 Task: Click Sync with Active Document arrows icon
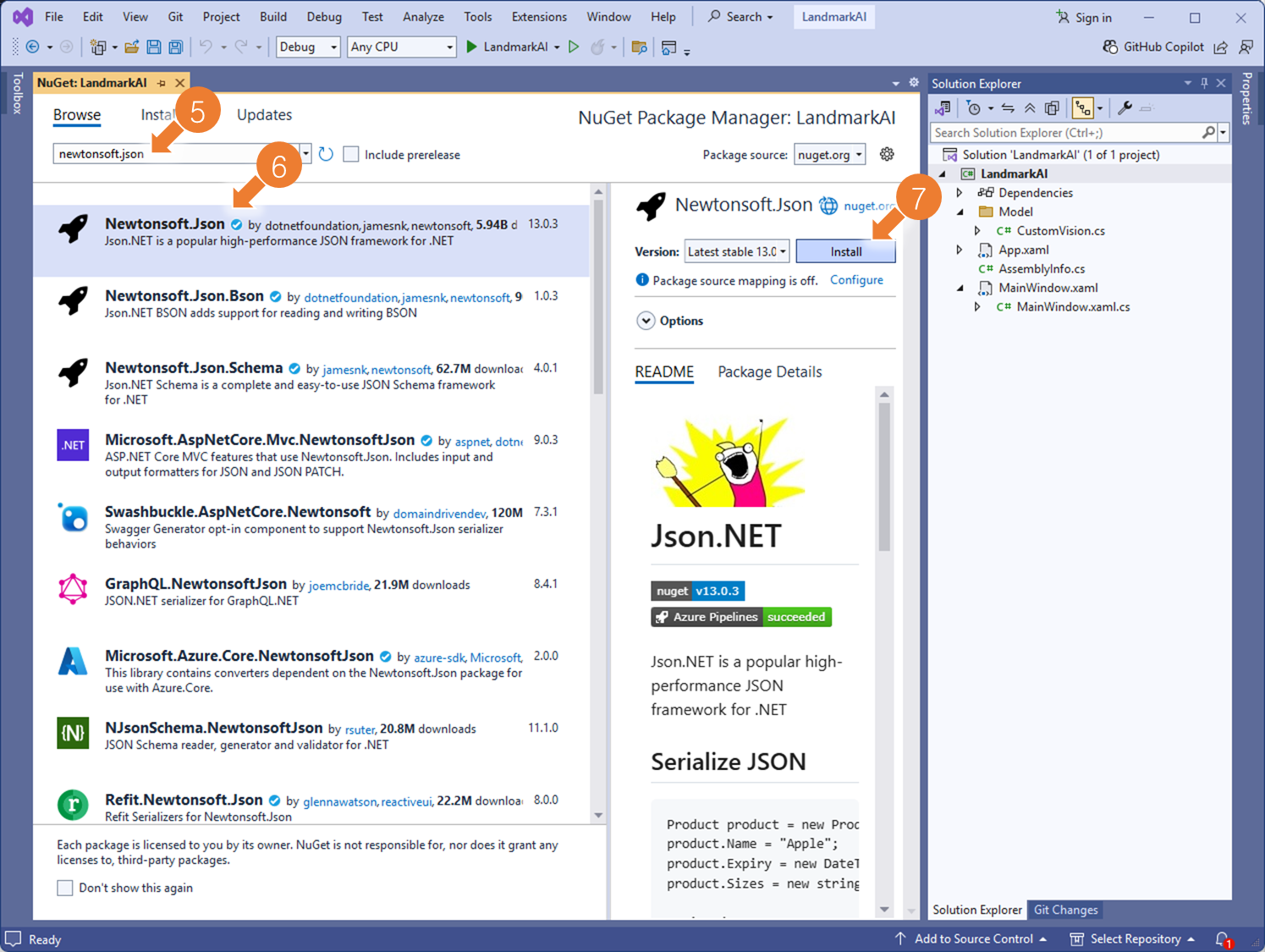point(1008,108)
